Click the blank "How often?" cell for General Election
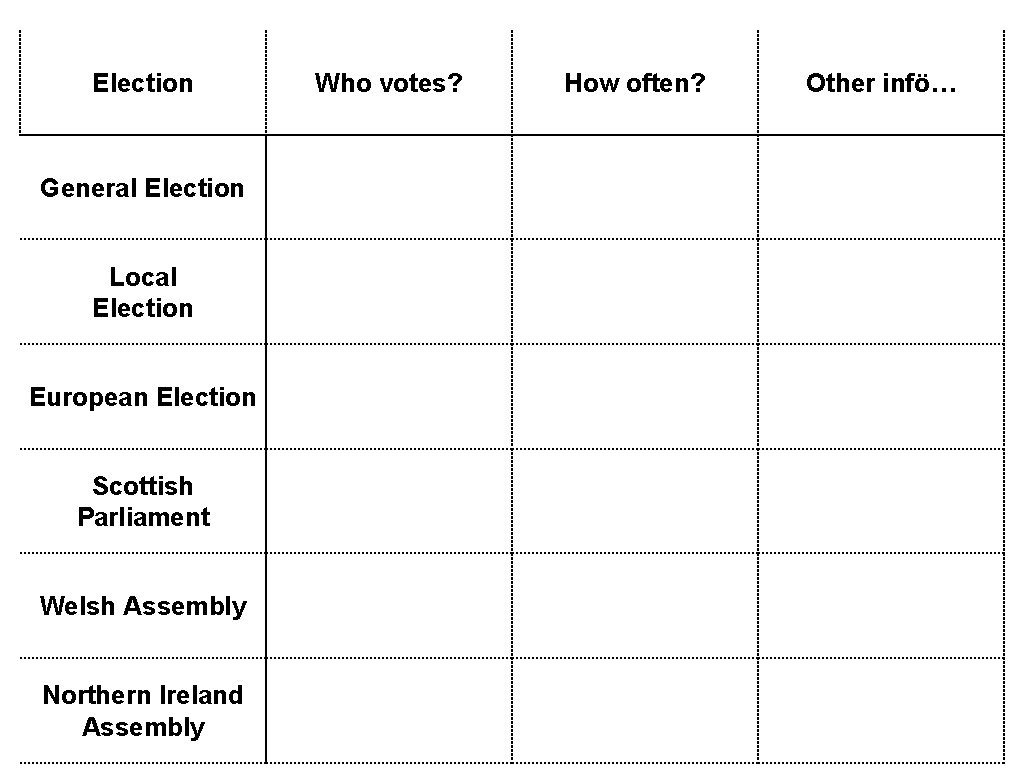 (x=635, y=188)
